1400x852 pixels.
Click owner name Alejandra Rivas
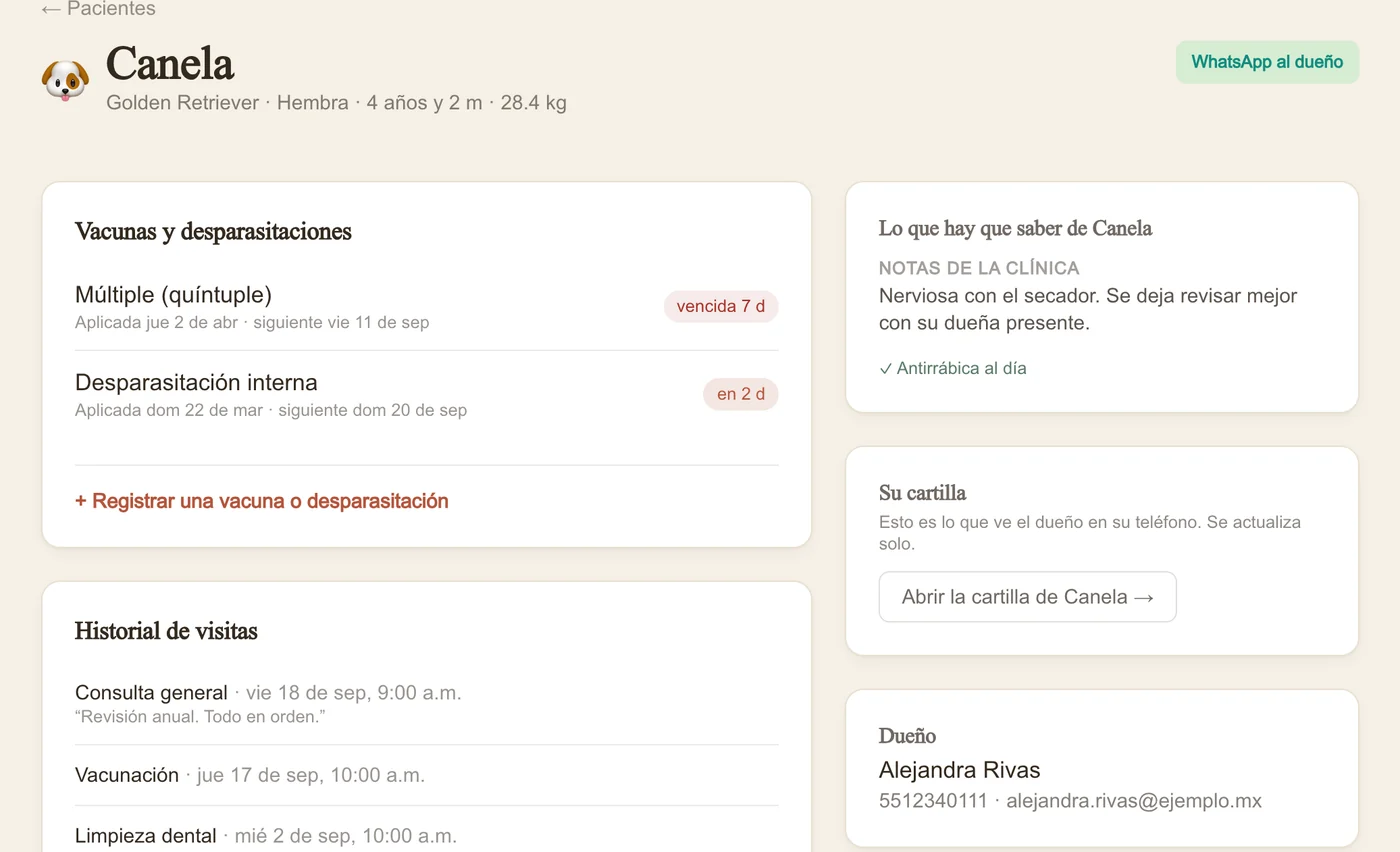[x=960, y=770]
